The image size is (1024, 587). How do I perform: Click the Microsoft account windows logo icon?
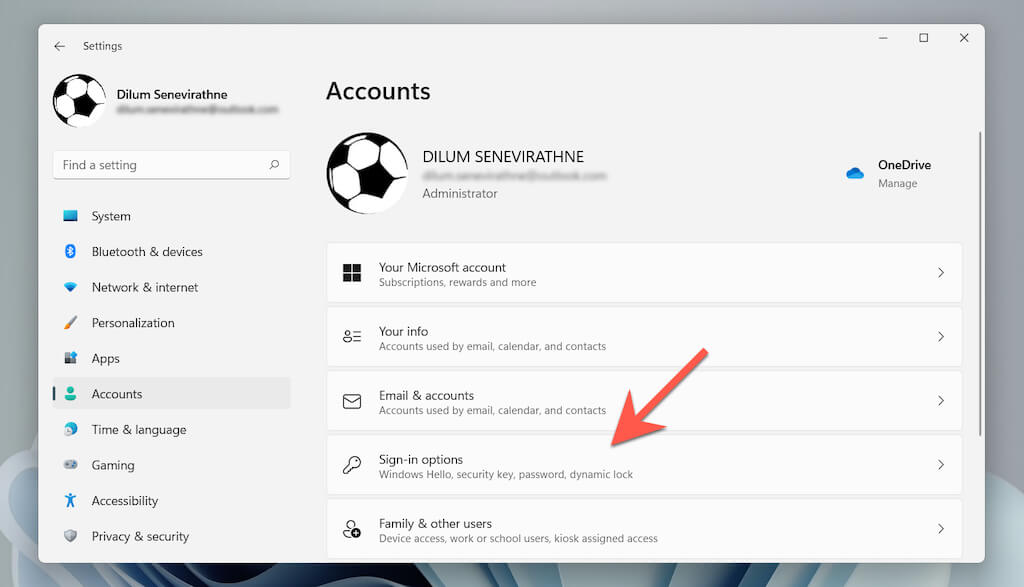tap(352, 273)
